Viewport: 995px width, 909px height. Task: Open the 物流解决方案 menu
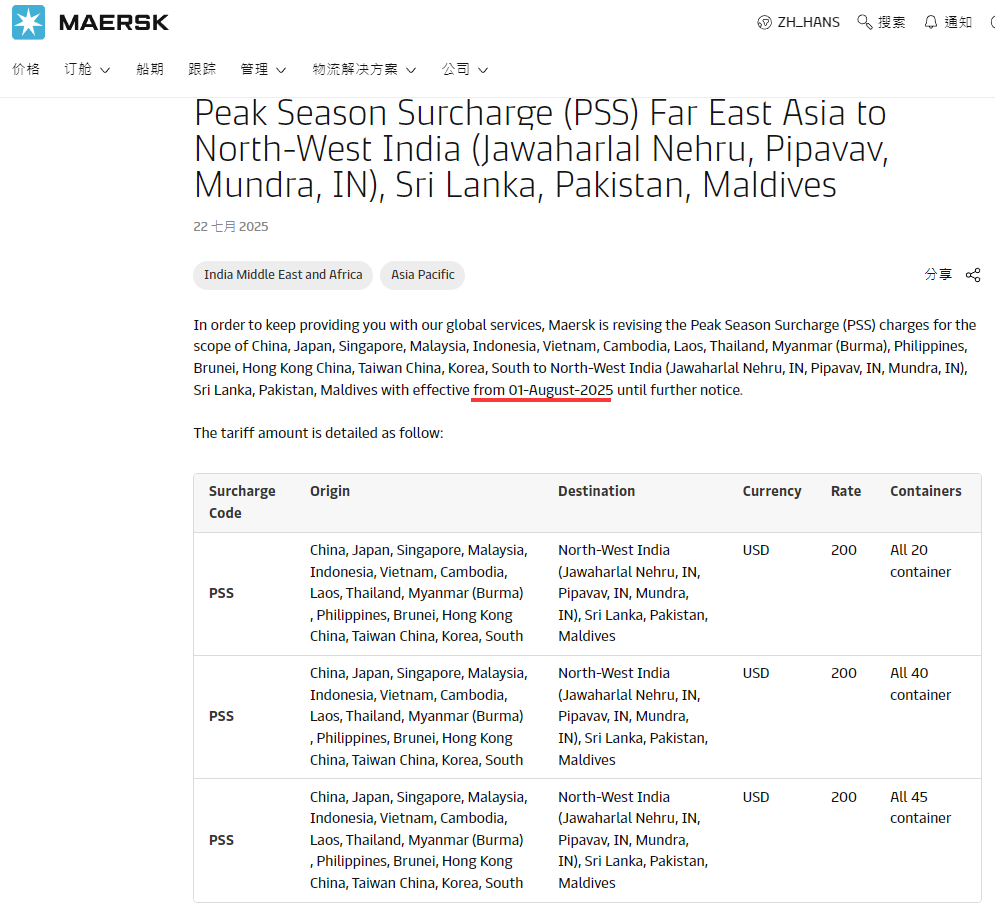(355, 69)
